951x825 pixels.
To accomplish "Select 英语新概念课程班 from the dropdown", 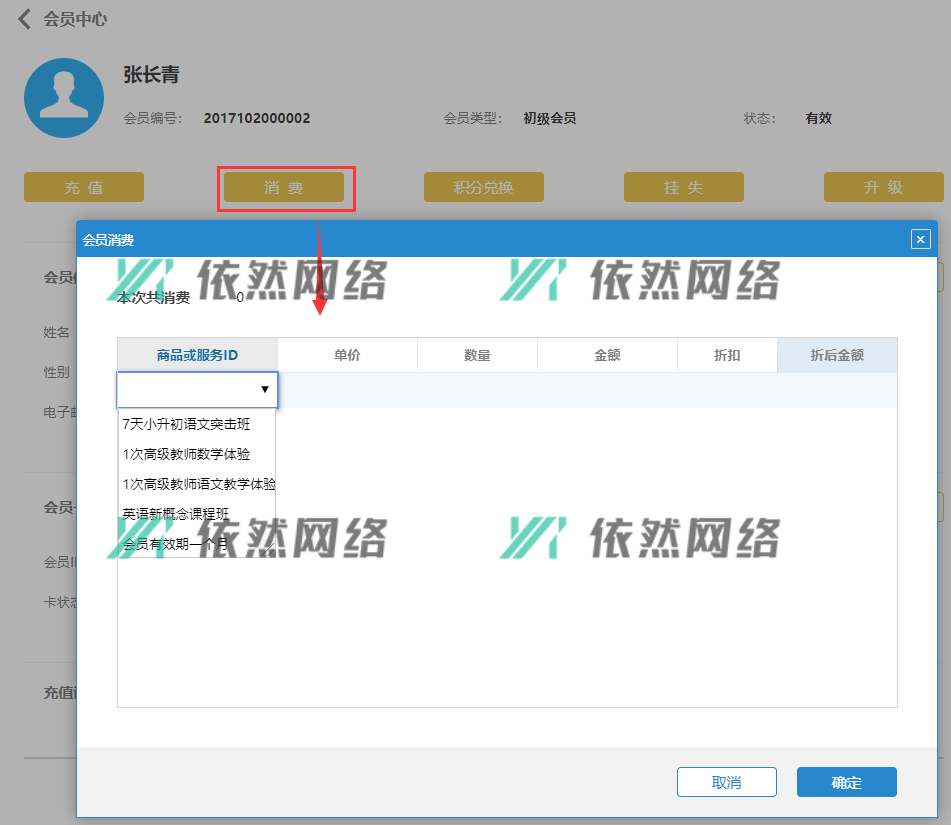I will pos(176,514).
